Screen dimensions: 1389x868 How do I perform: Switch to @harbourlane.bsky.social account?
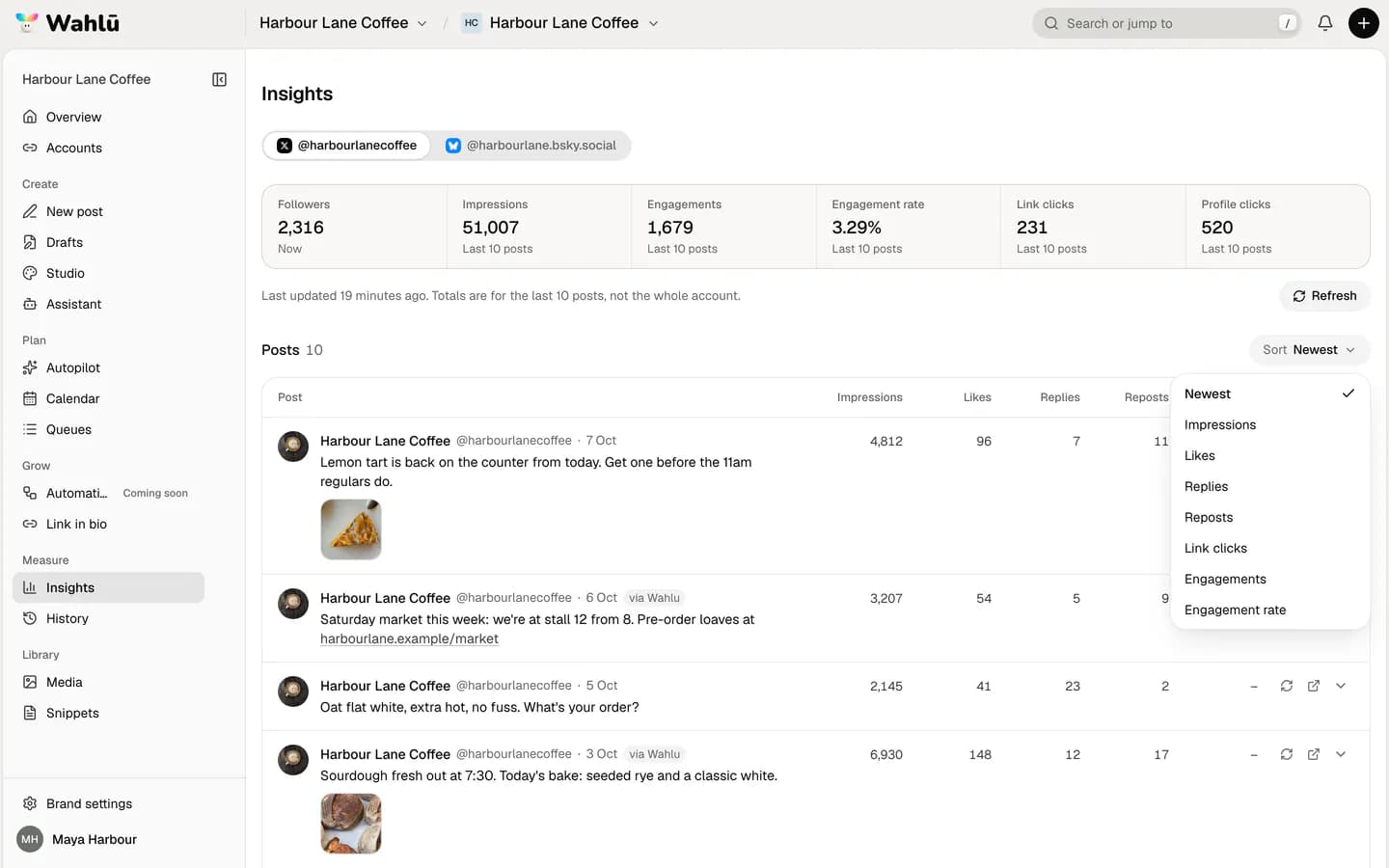coord(531,146)
